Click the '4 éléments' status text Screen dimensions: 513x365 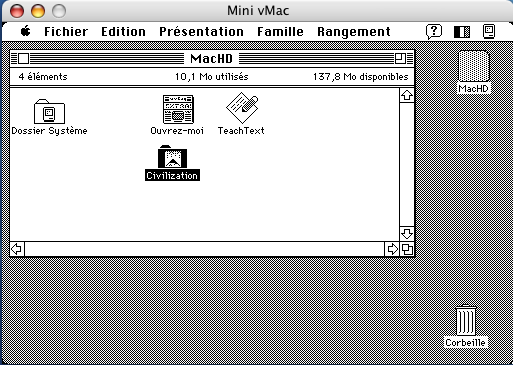tap(43, 77)
